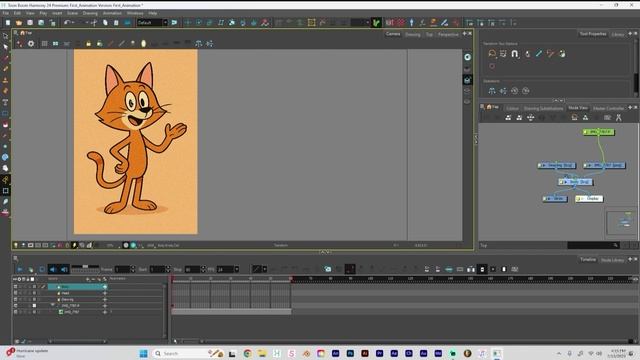Open the Windows menu
This screenshot has width=640, height=360.
click(135, 13)
